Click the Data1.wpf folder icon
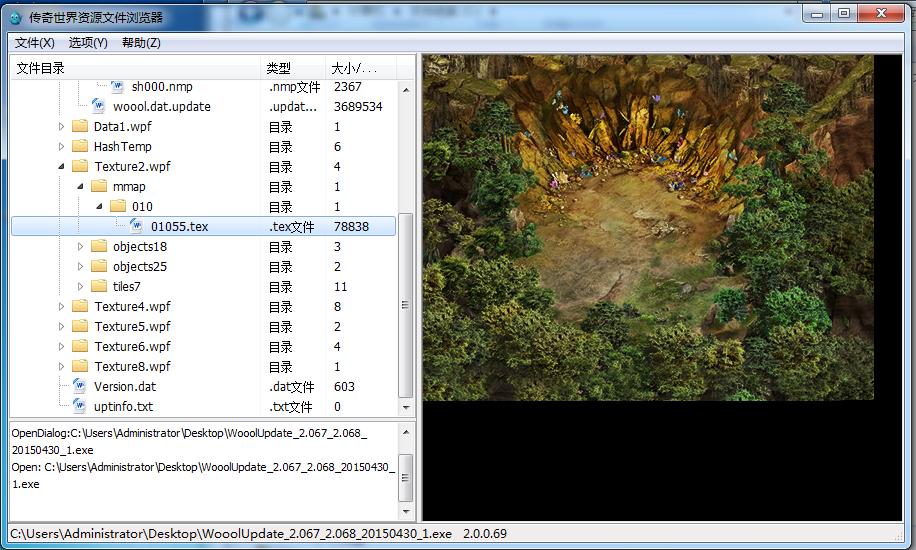The width and height of the screenshot is (916, 550). click(79, 126)
